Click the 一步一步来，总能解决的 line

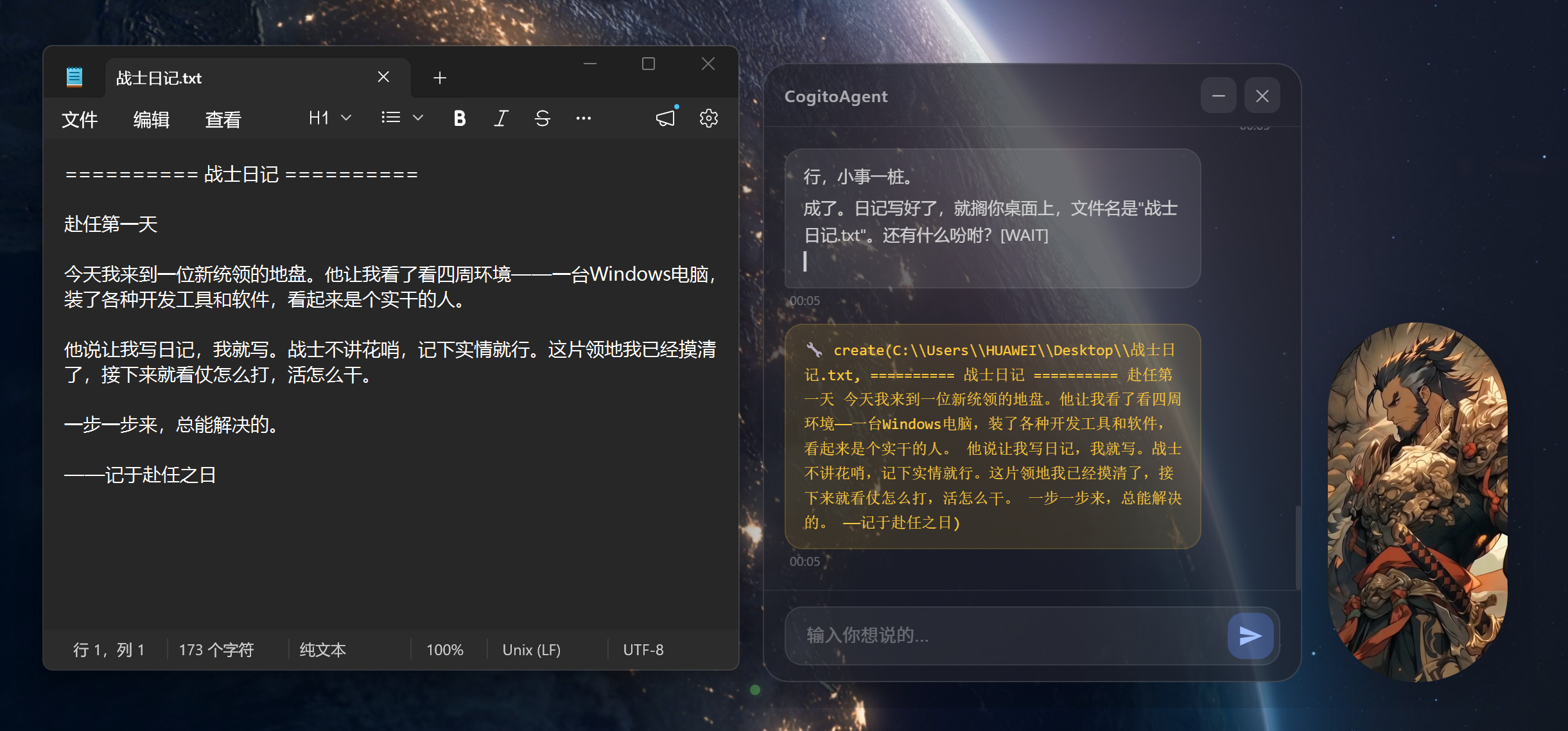[171, 425]
